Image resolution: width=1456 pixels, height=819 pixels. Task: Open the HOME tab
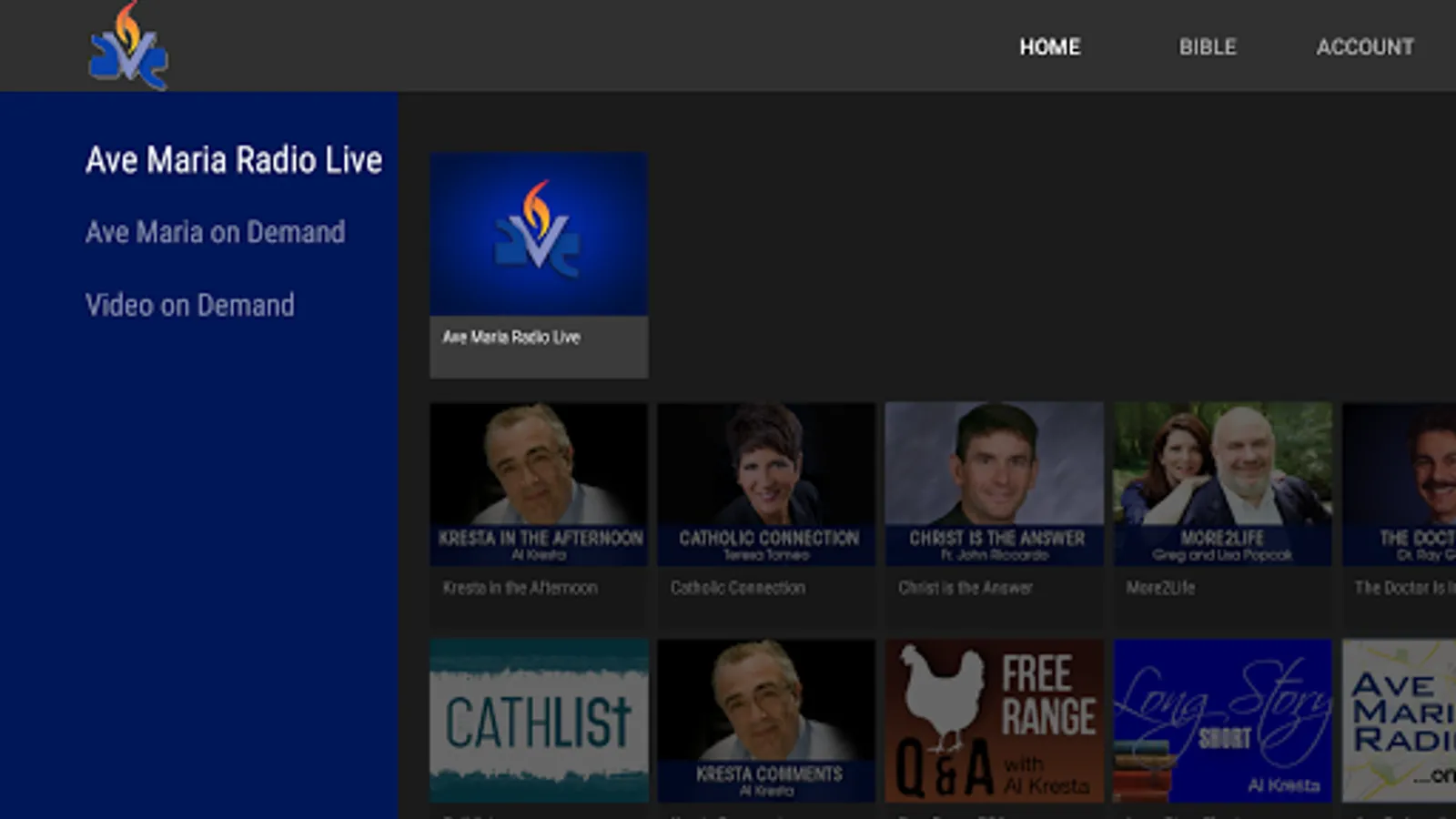(1049, 47)
